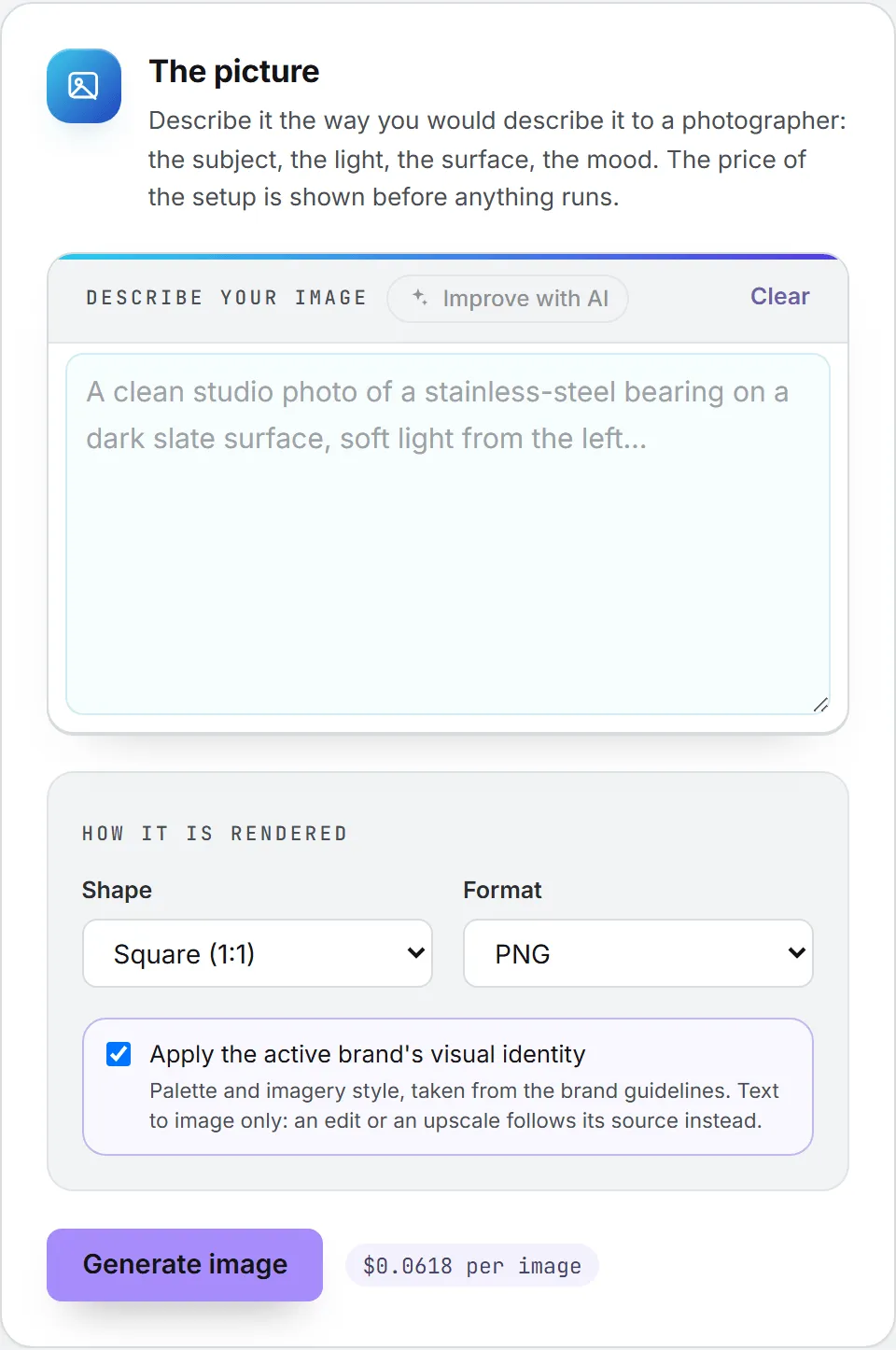896x1350 pixels.
Task: Click the 'Palette and imagery style' helper text
Action: pos(464,1105)
